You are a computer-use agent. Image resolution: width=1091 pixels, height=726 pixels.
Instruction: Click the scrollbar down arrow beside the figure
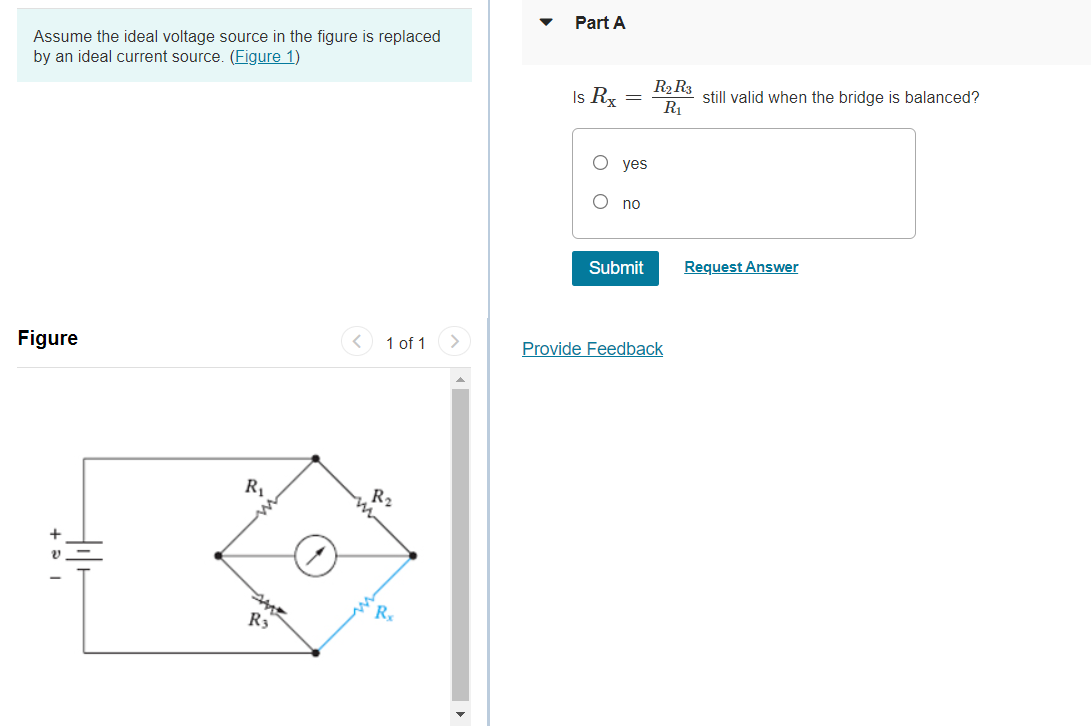pyautogui.click(x=460, y=712)
